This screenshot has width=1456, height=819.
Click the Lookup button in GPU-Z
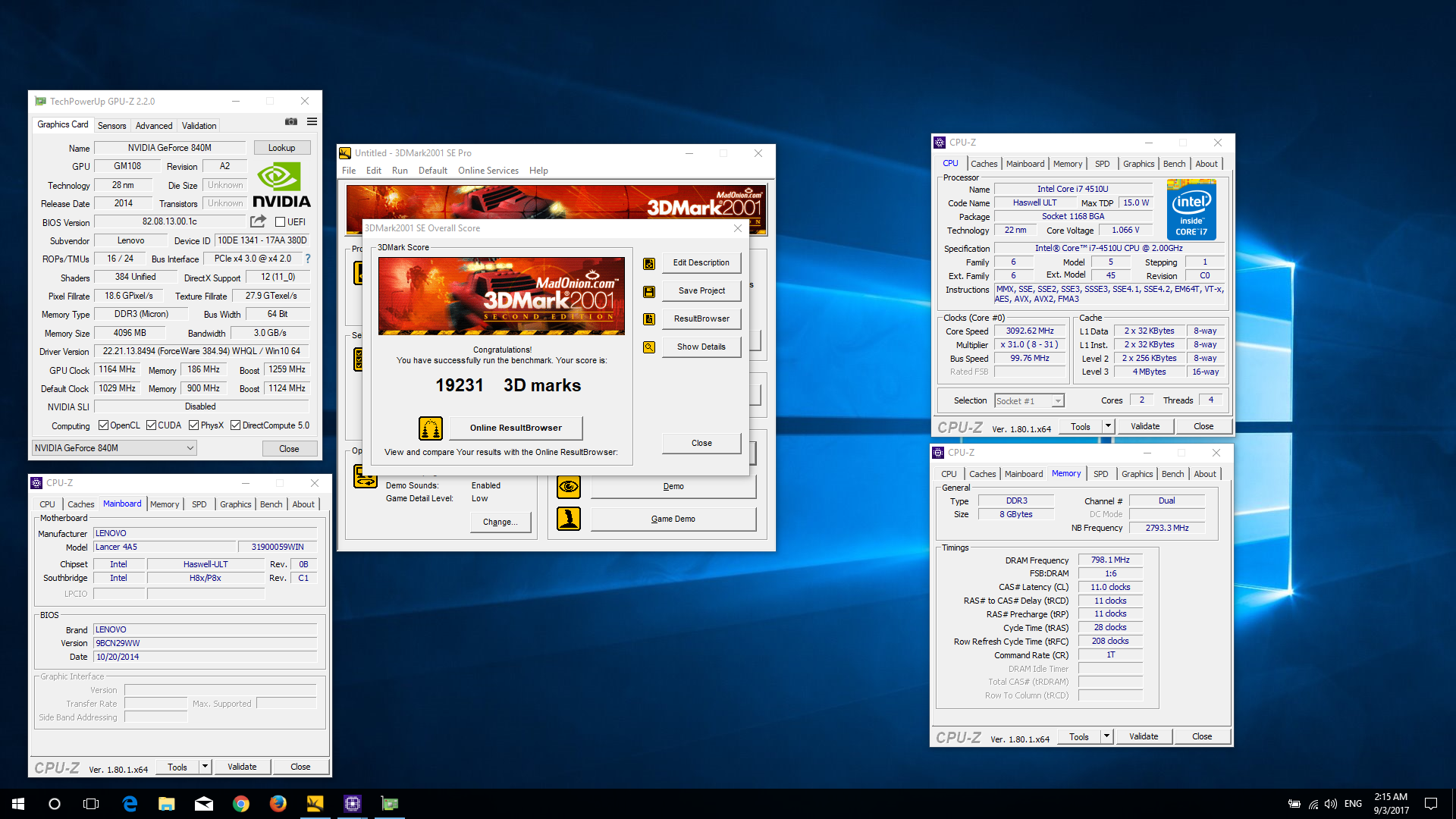281,148
